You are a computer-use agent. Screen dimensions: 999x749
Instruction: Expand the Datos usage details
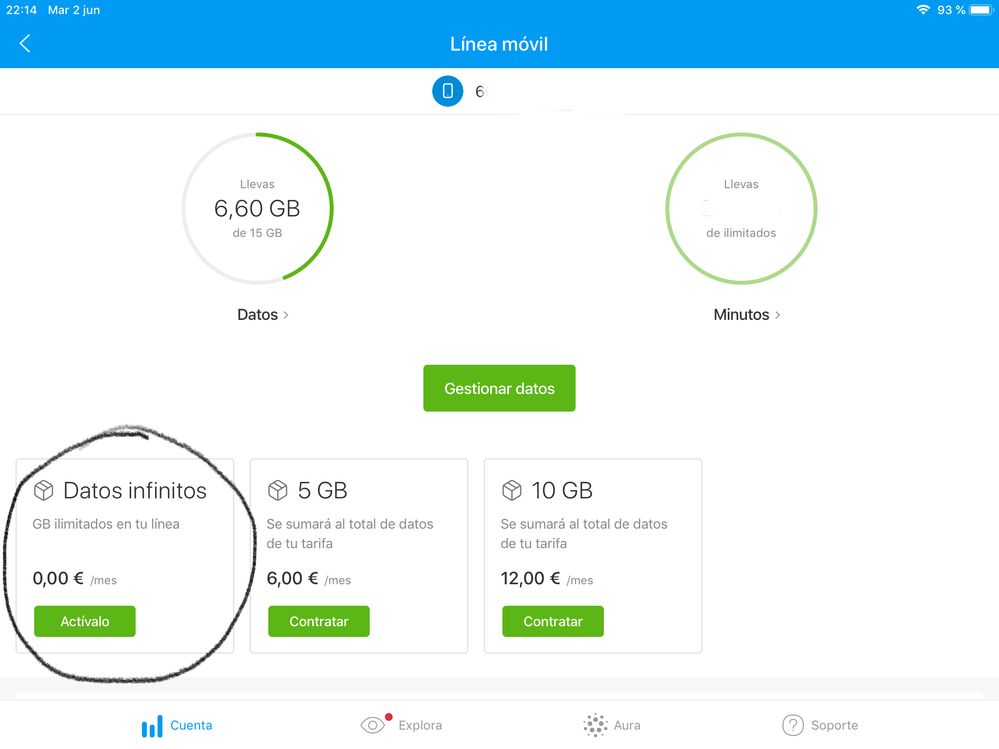click(263, 314)
